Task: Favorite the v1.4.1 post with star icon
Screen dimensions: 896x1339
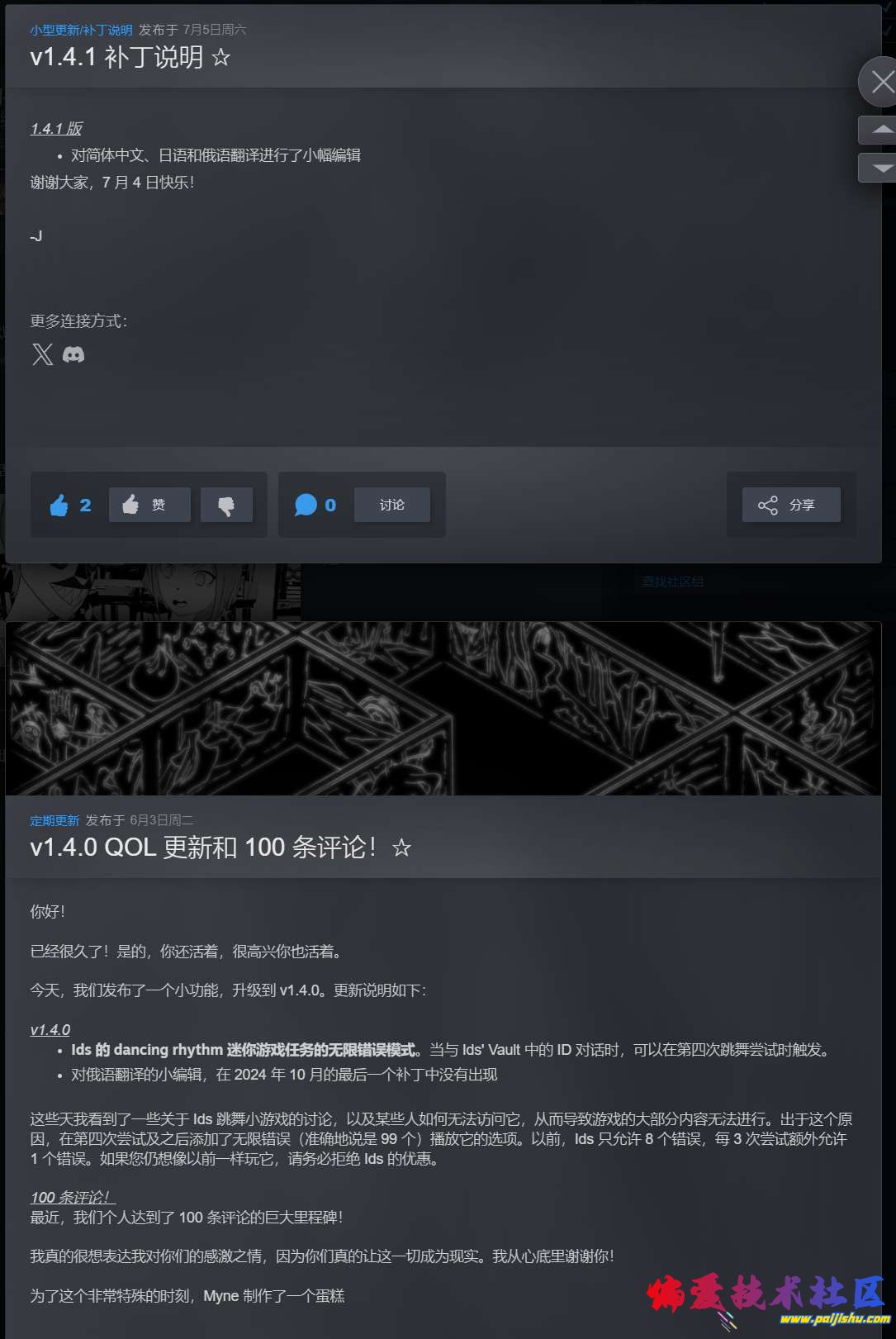Action: [220, 58]
